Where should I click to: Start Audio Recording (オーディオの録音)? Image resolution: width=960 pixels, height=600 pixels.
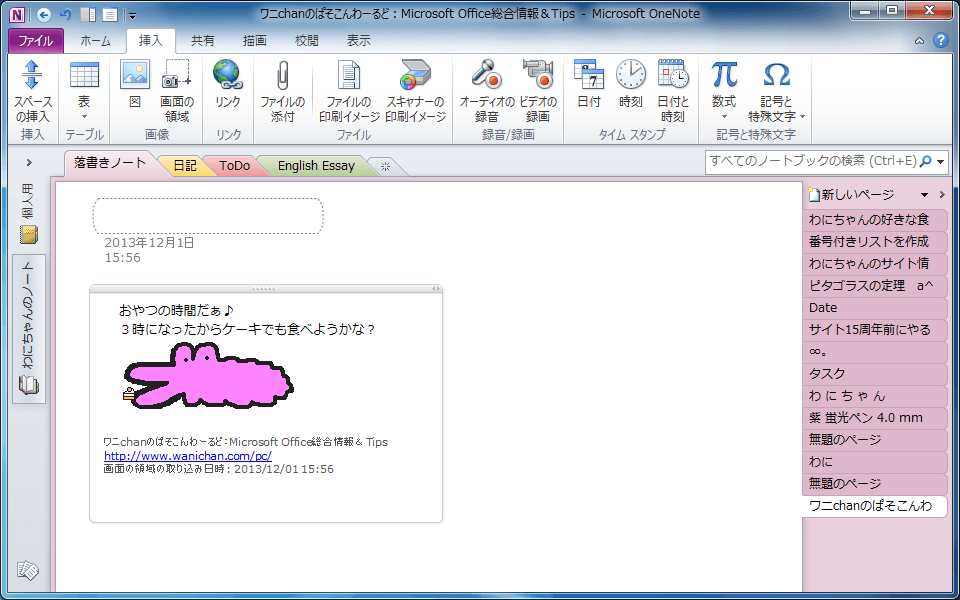(487, 92)
